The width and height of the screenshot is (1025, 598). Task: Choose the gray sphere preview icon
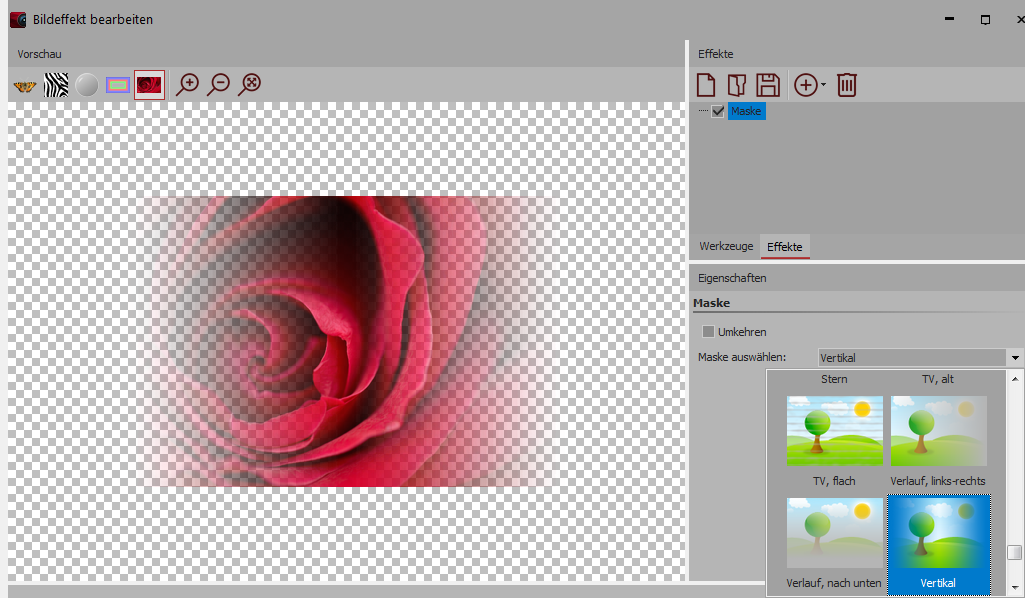[87, 86]
